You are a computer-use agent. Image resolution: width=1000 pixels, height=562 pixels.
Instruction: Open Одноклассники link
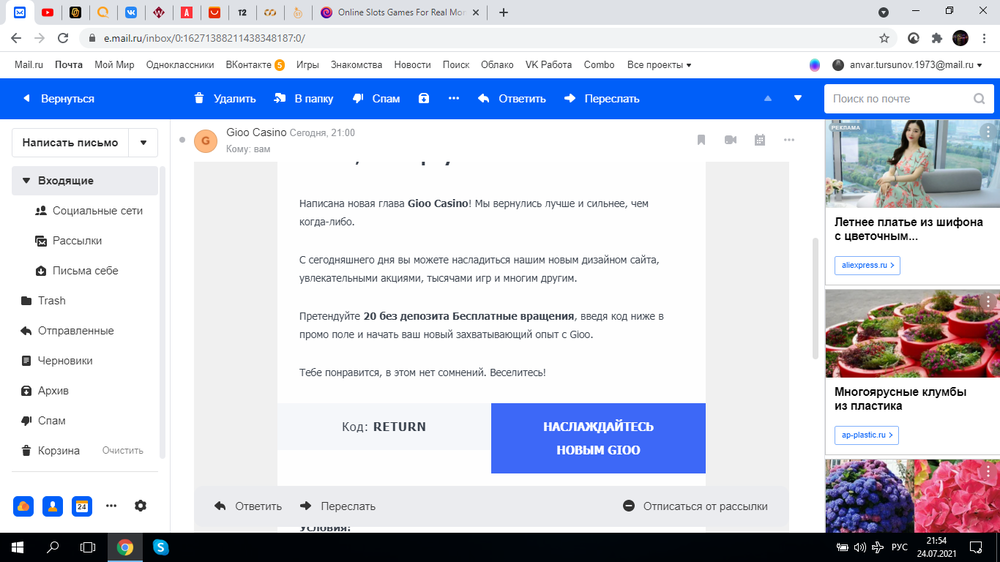point(180,64)
